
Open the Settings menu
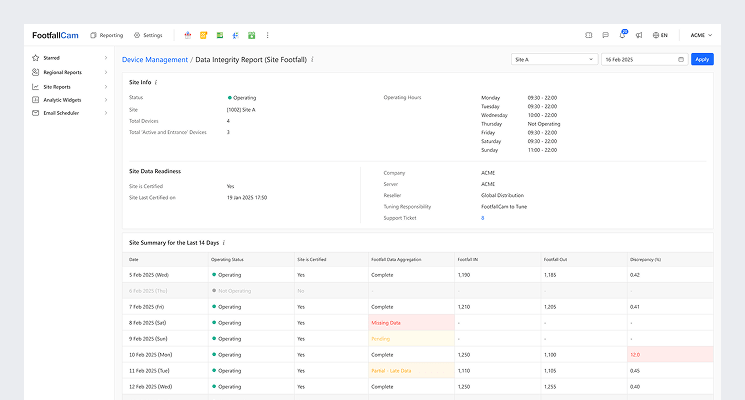point(148,35)
